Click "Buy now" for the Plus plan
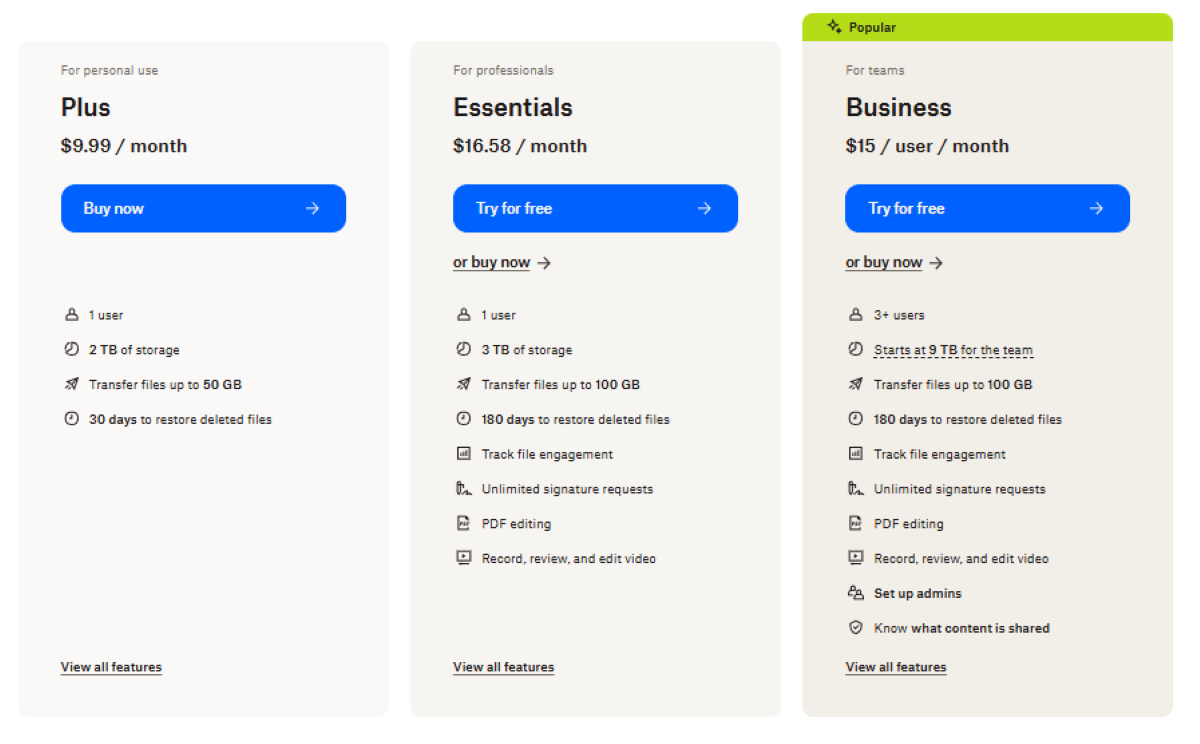 click(x=203, y=208)
